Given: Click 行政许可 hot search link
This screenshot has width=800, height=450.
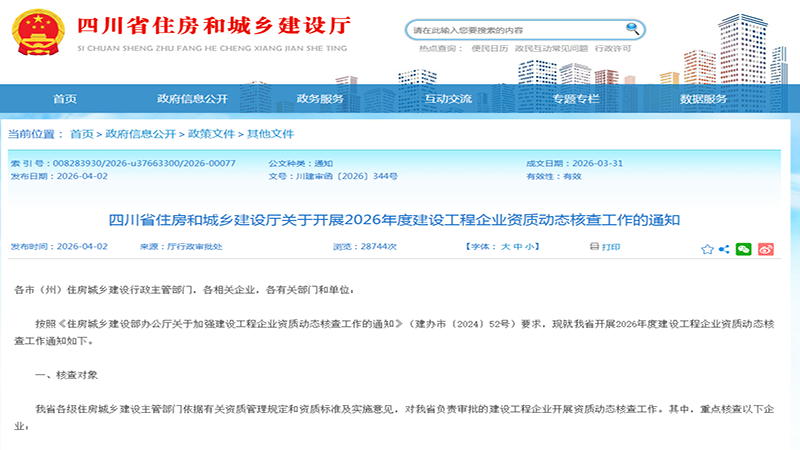Looking at the screenshot, I should click(613, 48).
